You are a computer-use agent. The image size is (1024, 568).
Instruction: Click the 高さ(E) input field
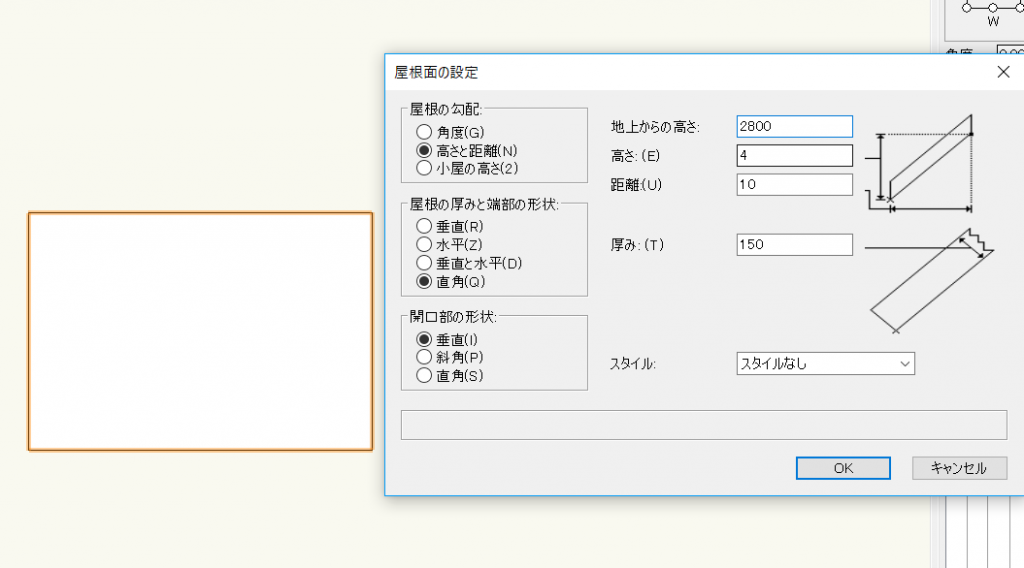pyautogui.click(x=794, y=155)
